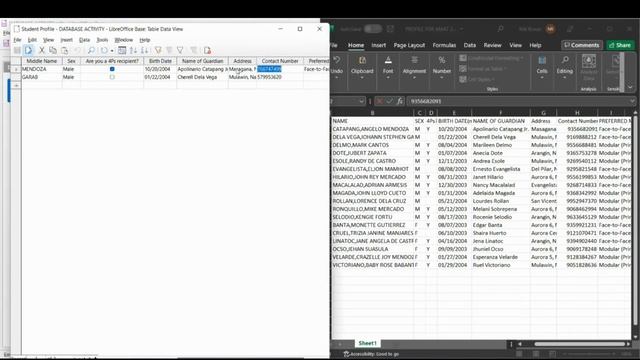
Task: Click the 01/22/2004 birth date cell in Base
Action: pos(160,77)
